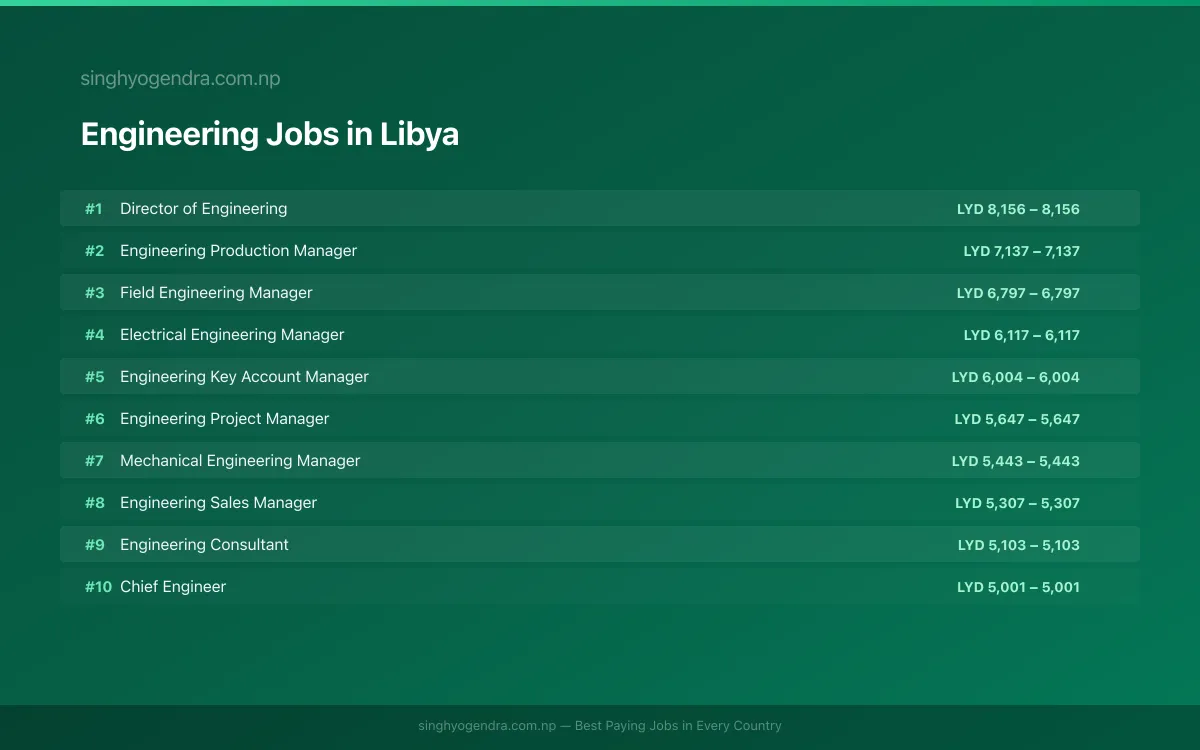Click rank number '#7'
This screenshot has height=750, width=1200.
[94, 461]
